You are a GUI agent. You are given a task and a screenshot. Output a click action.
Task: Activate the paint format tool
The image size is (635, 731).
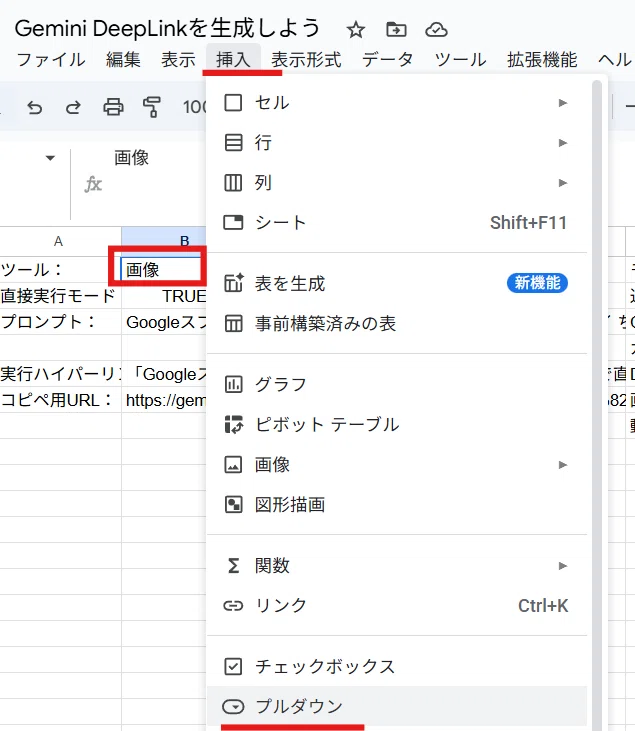[x=152, y=107]
